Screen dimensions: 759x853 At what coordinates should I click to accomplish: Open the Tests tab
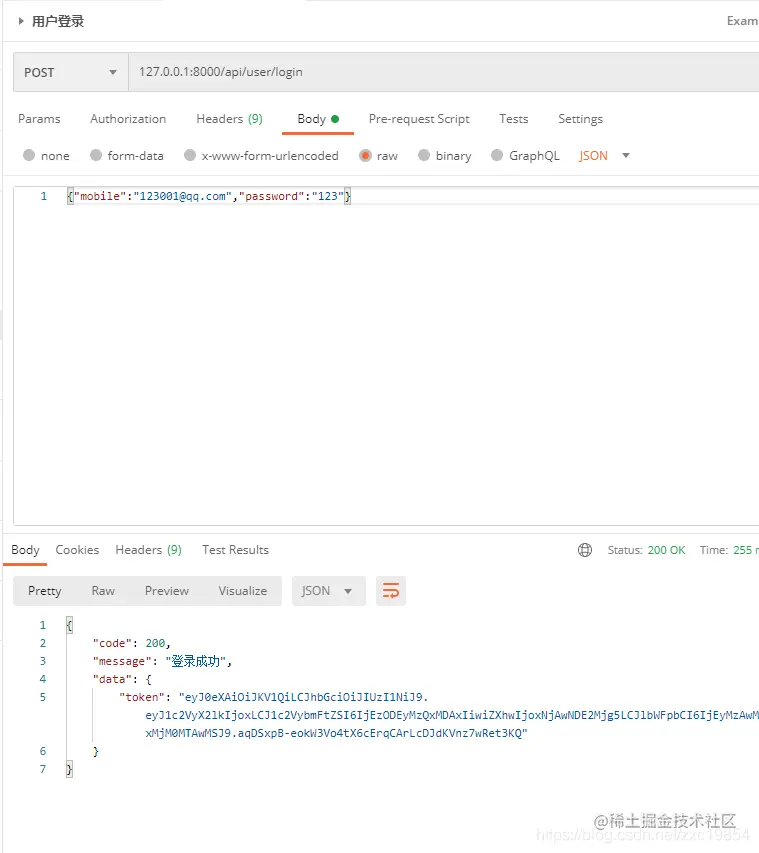(x=514, y=119)
